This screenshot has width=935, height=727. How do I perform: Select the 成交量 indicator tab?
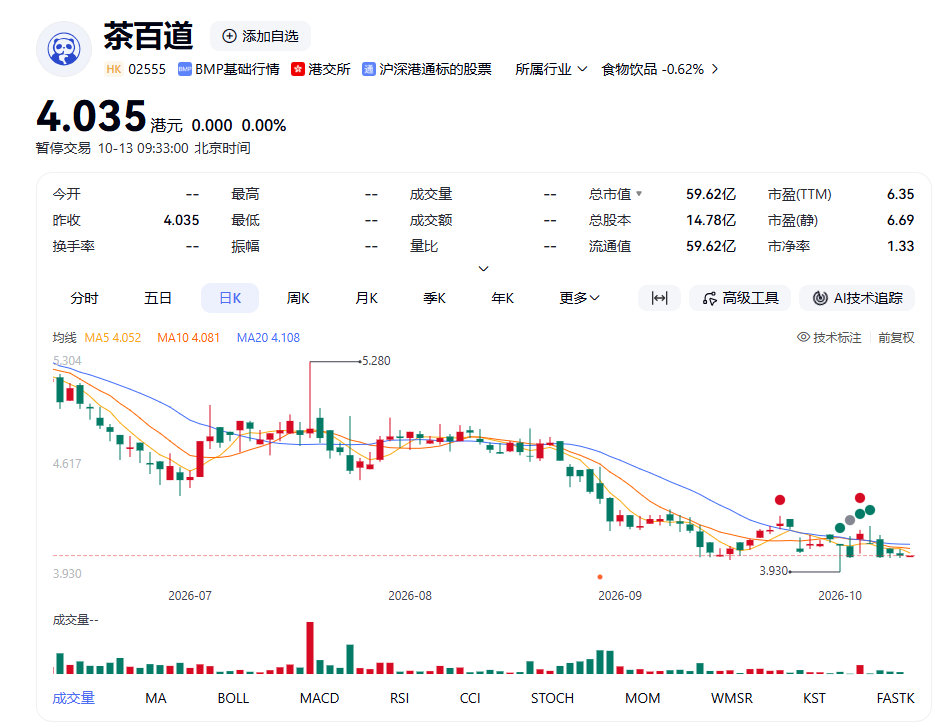point(73,698)
